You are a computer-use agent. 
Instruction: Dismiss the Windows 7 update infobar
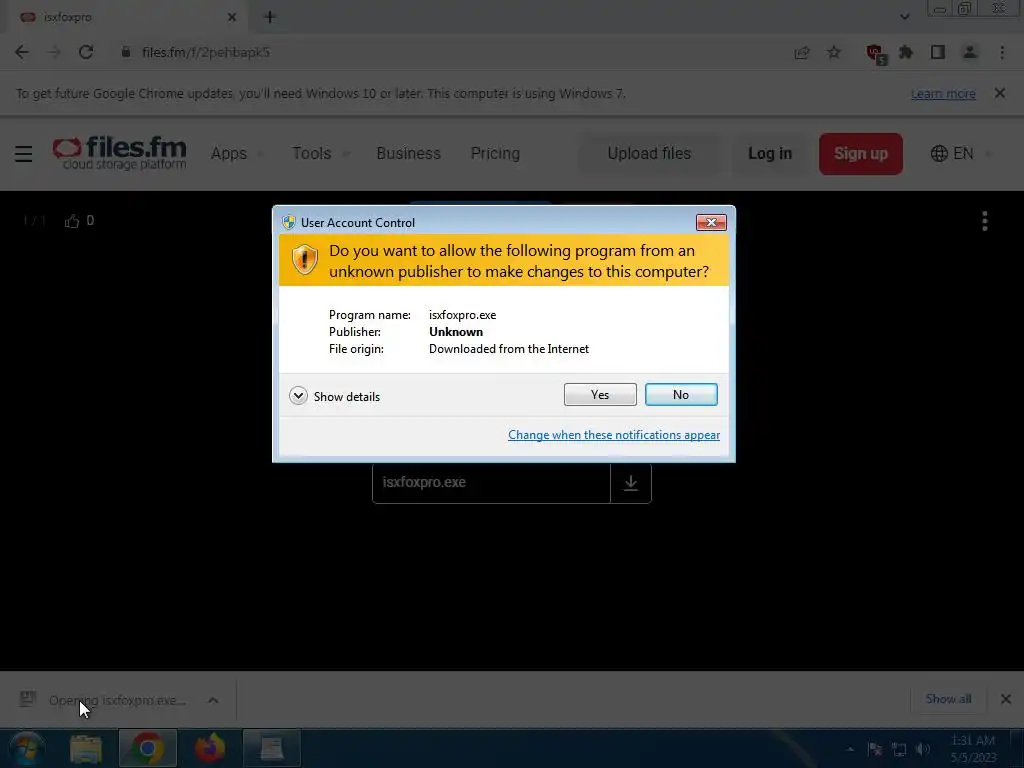tap(1000, 93)
